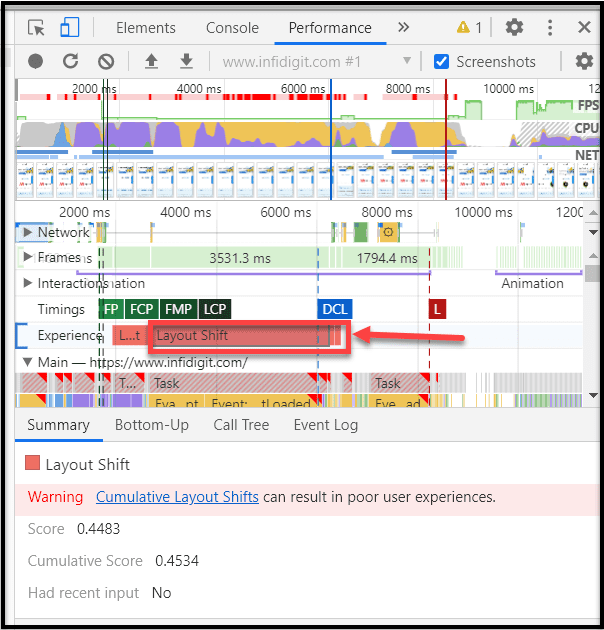Click the Cumulative Score value 0.4534
604x630 pixels.
click(177, 561)
